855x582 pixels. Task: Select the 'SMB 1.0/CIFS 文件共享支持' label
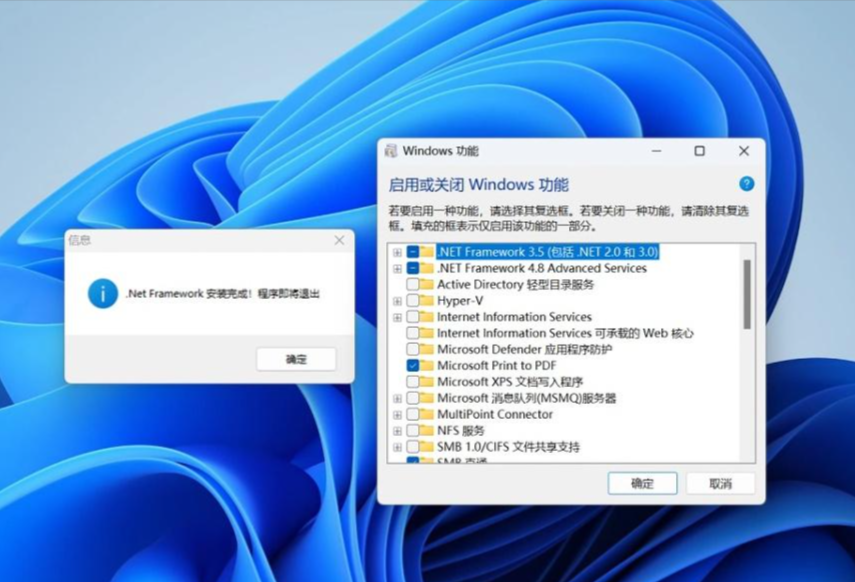pos(508,447)
